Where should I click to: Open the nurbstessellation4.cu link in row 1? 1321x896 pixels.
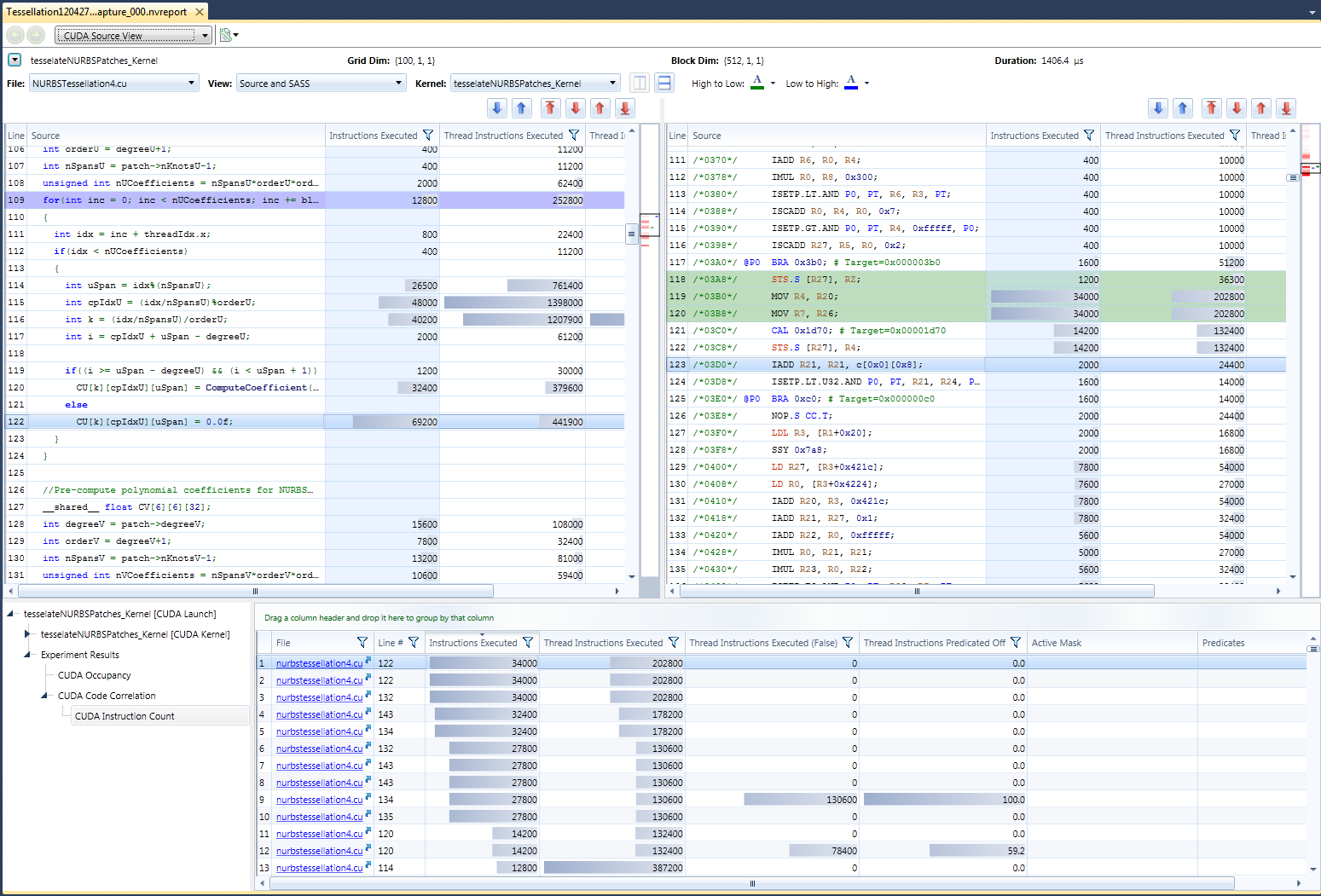coord(319,663)
